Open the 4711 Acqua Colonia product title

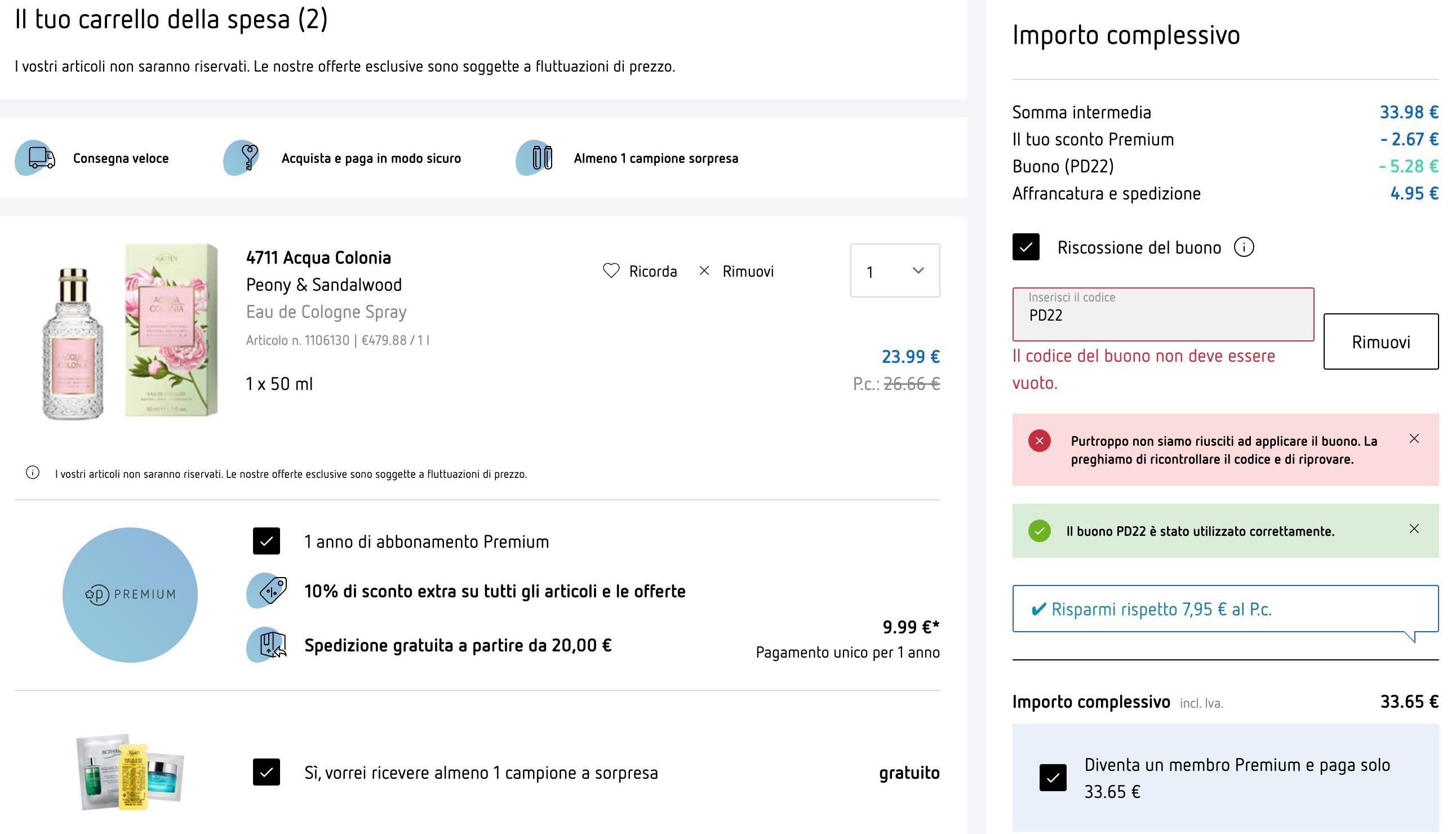click(x=318, y=258)
